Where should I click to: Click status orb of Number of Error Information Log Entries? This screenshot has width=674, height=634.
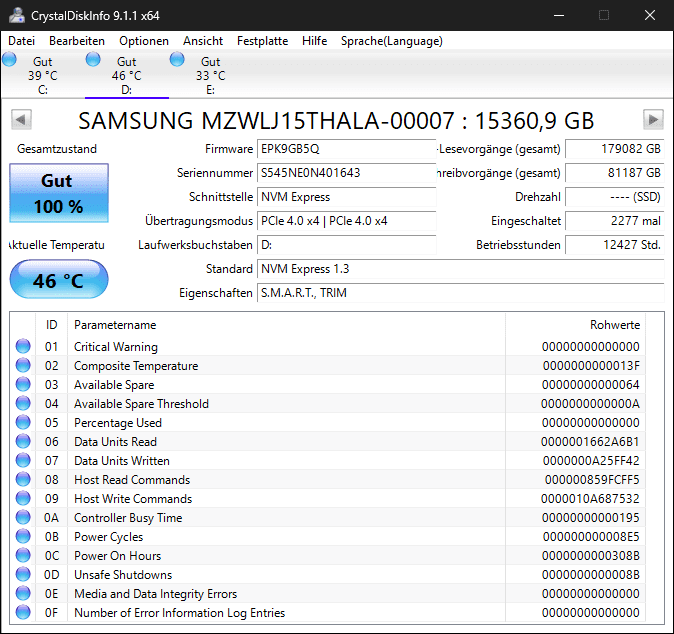pos(23,613)
